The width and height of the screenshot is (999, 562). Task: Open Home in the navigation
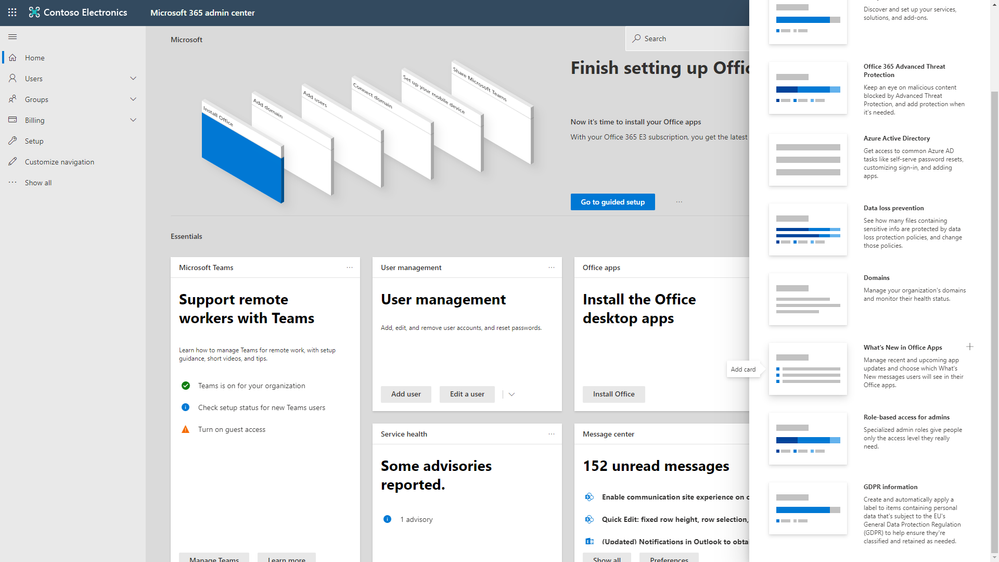(34, 57)
